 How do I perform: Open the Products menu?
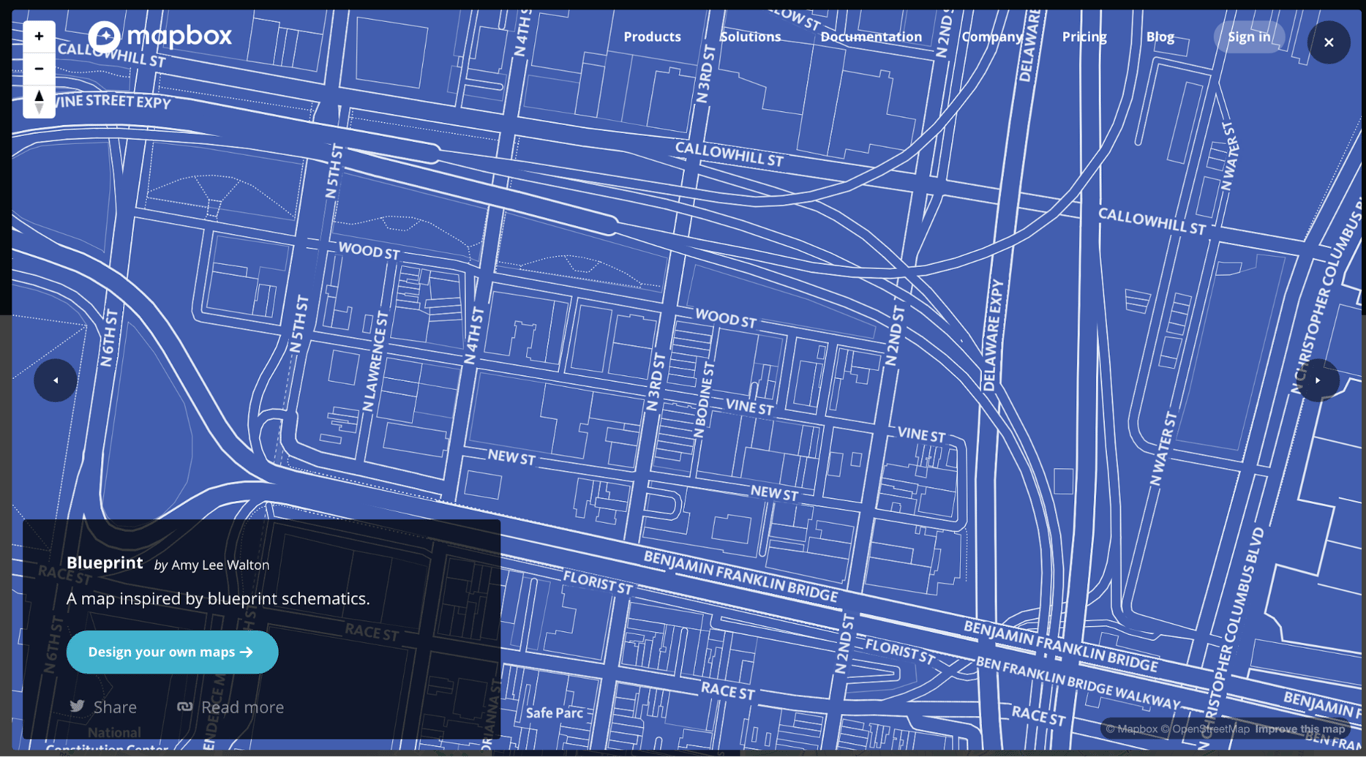pos(652,37)
